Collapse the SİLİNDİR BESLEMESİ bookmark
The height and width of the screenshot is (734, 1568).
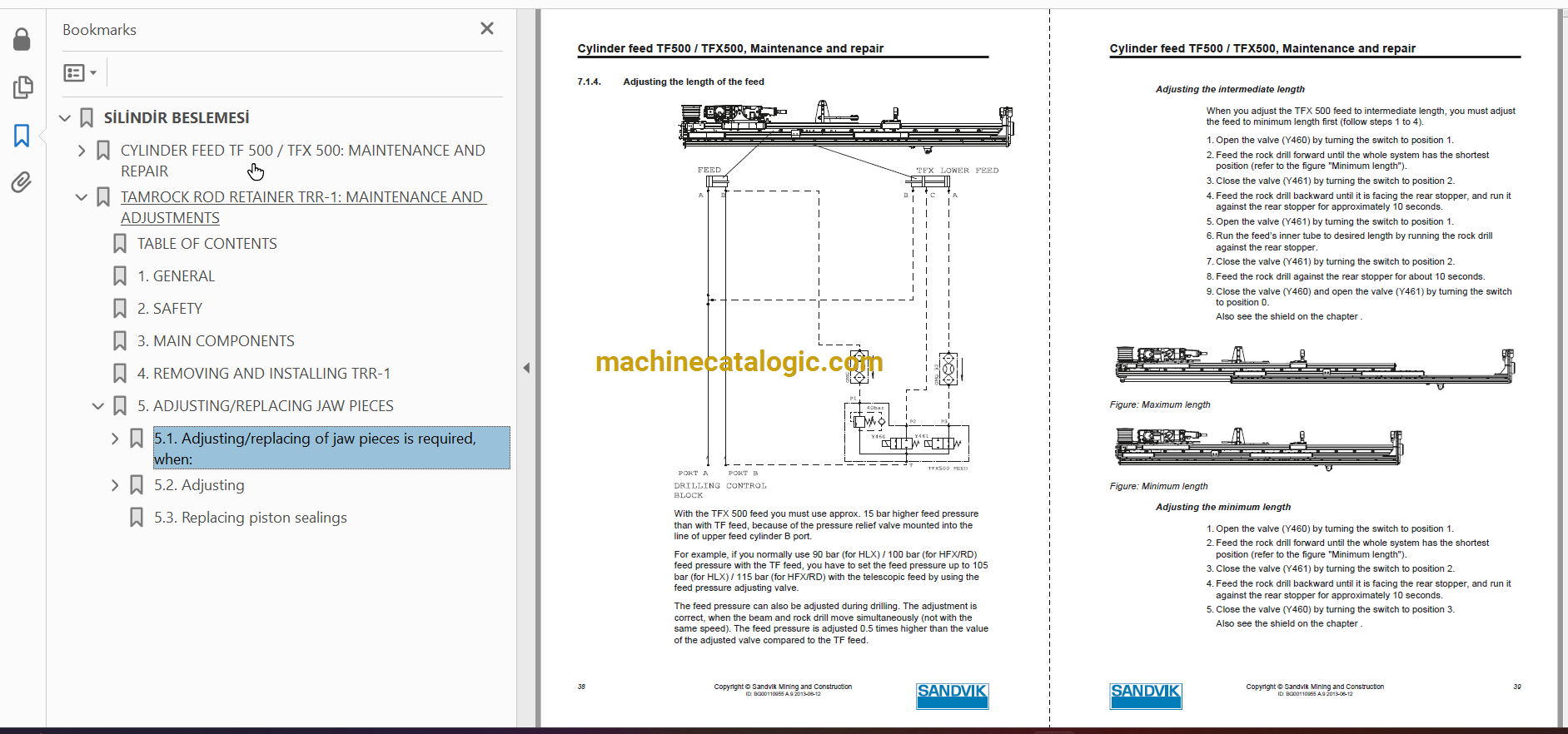point(65,118)
